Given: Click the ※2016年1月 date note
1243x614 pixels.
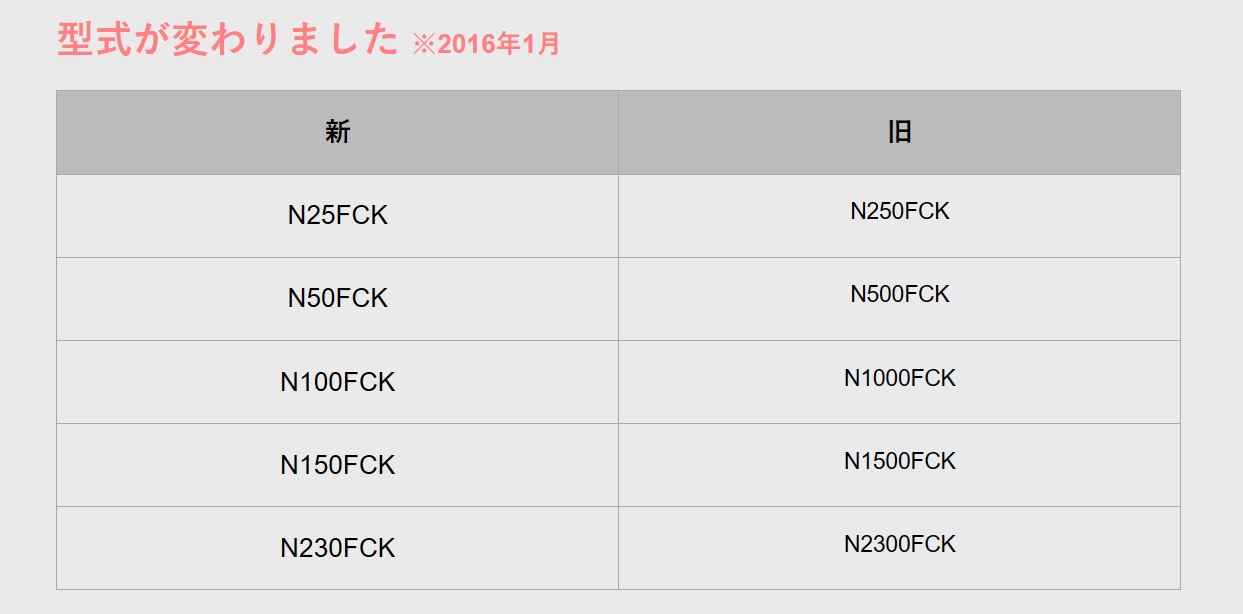Looking at the screenshot, I should [486, 44].
